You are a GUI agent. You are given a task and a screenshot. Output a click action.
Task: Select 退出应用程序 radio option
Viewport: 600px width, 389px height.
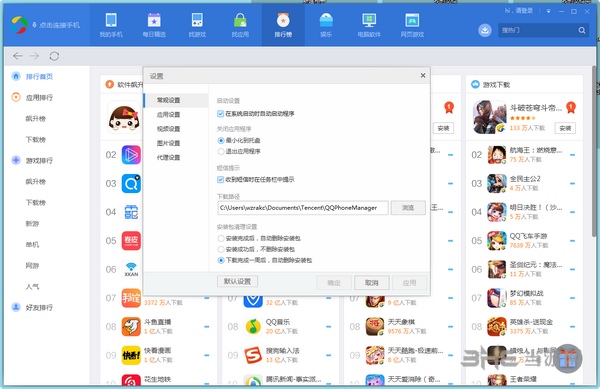pyautogui.click(x=221, y=151)
